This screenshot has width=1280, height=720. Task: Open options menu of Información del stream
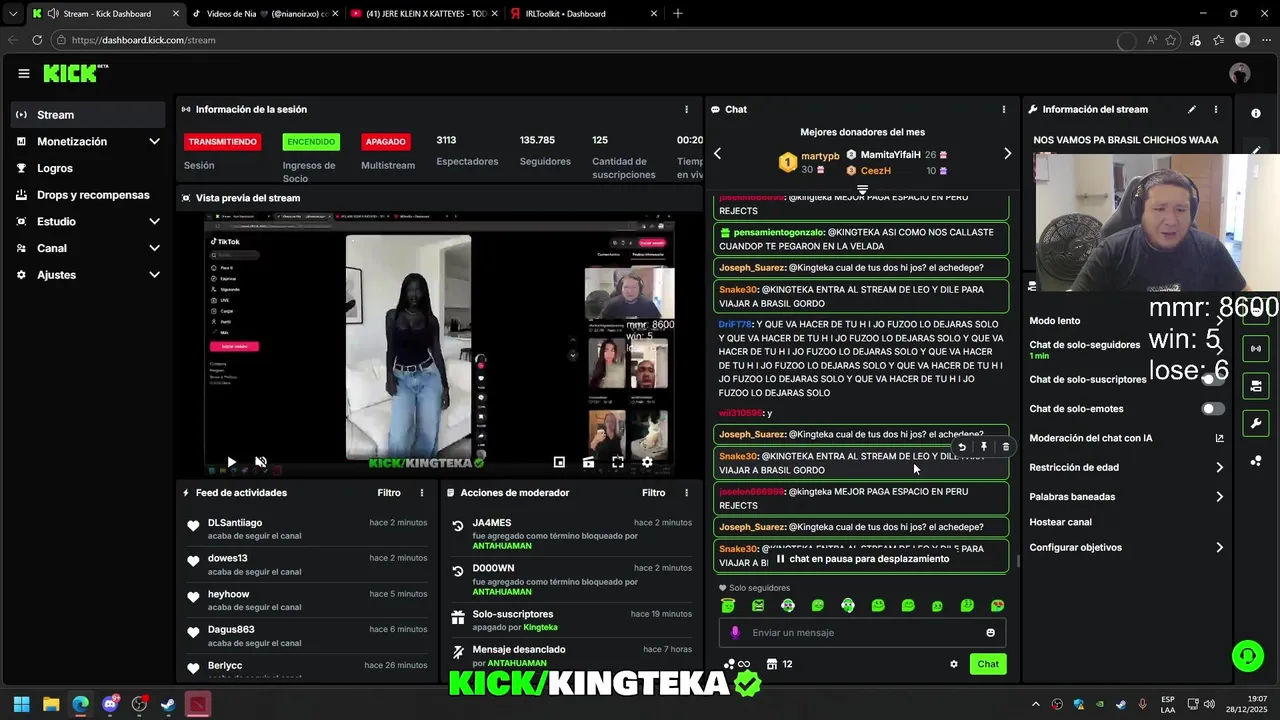1216,109
